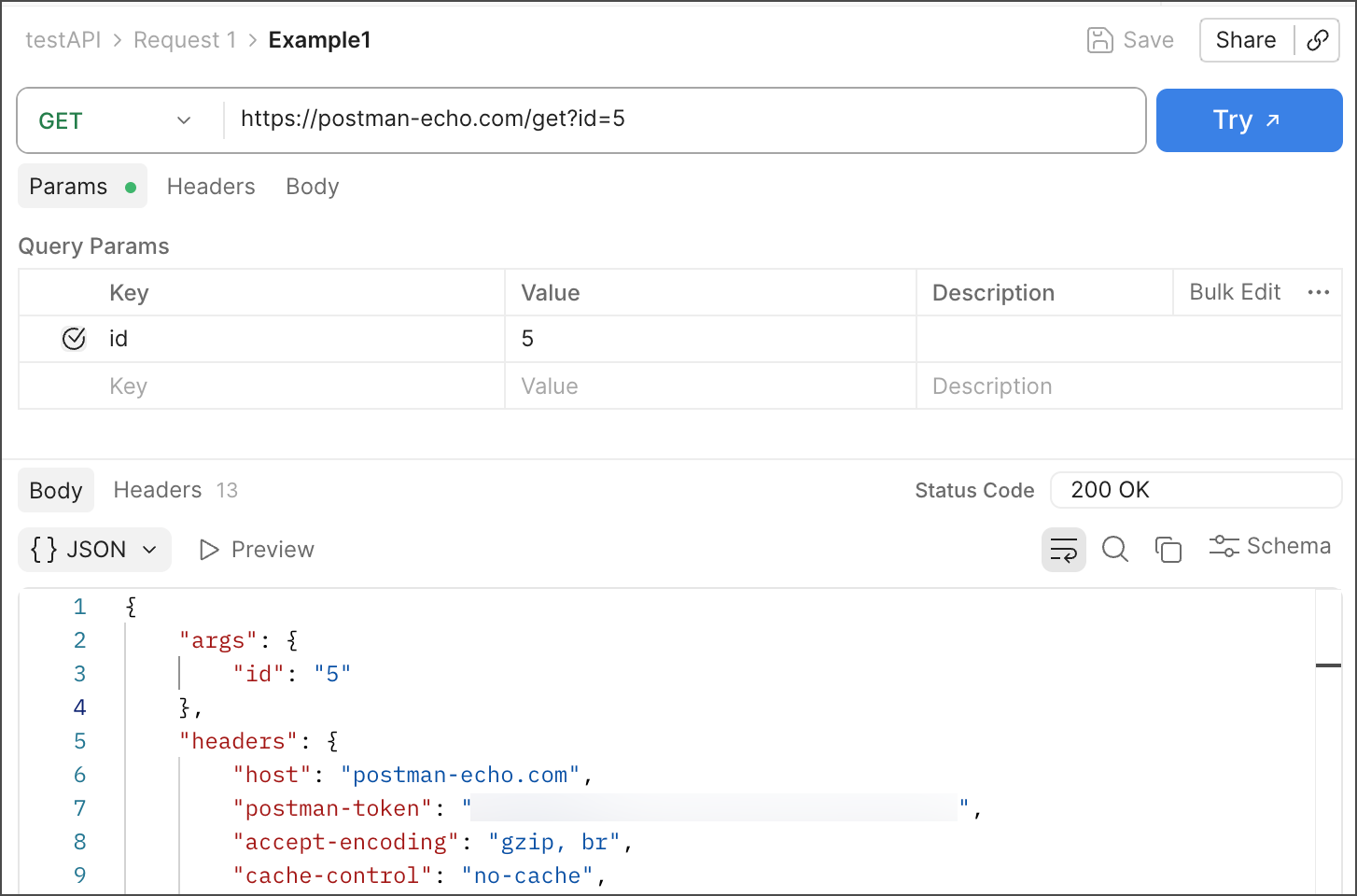Select the response Body tab
1357x896 pixels.
(56, 490)
